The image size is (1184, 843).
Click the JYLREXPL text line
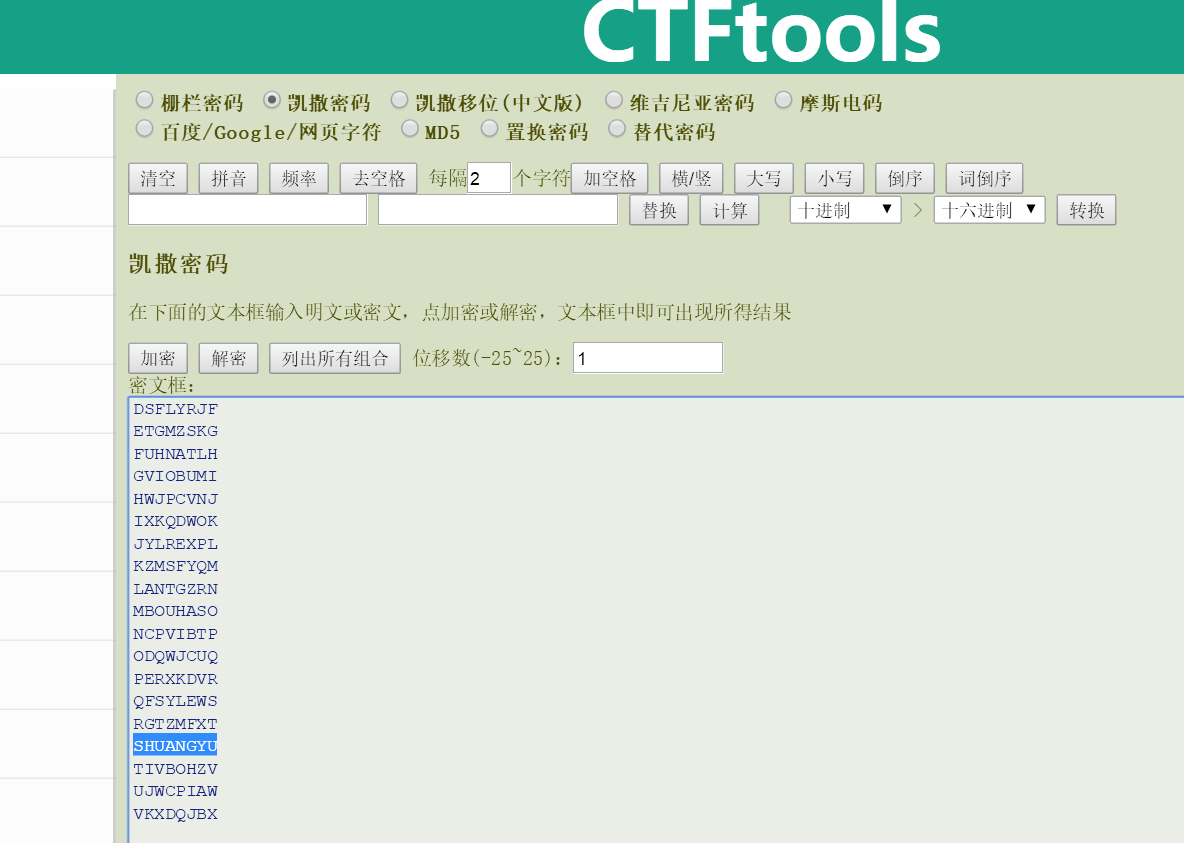pyautogui.click(x=175, y=544)
